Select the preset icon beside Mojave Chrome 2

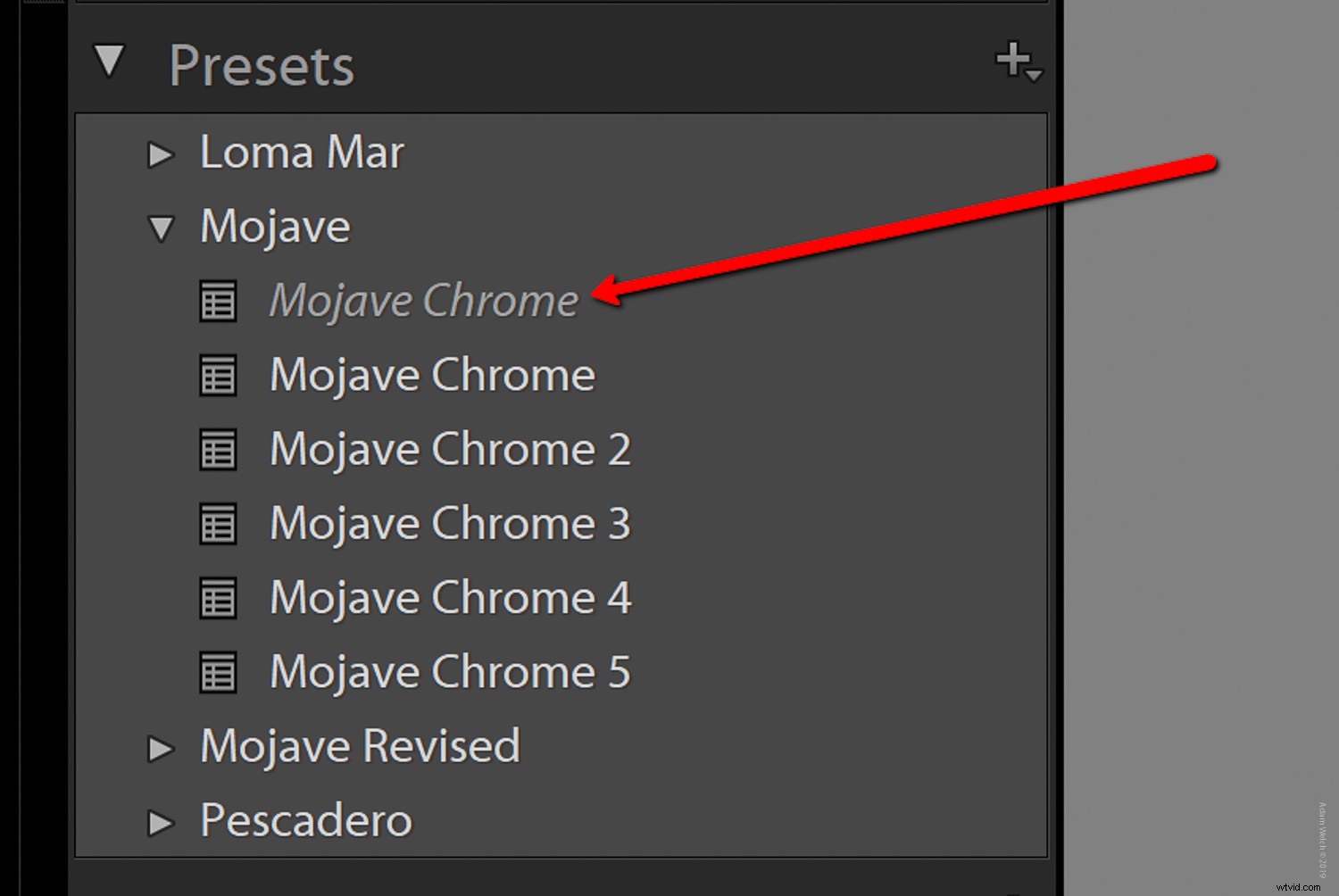[218, 450]
